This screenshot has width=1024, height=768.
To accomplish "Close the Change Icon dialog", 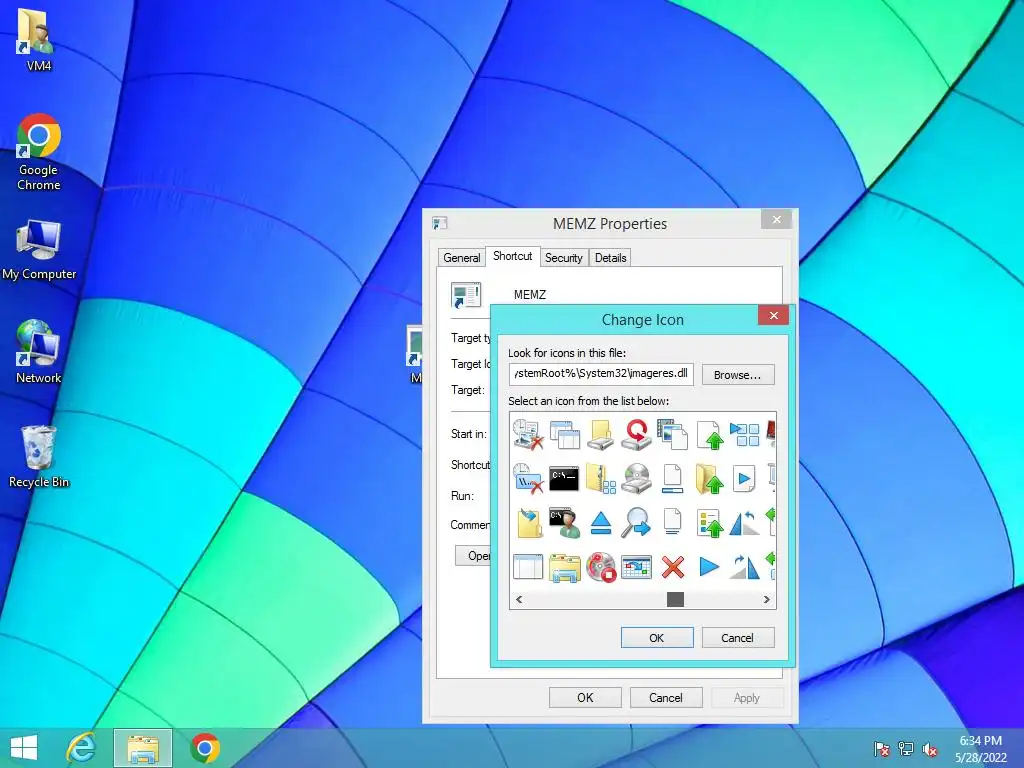I will [x=773, y=315].
